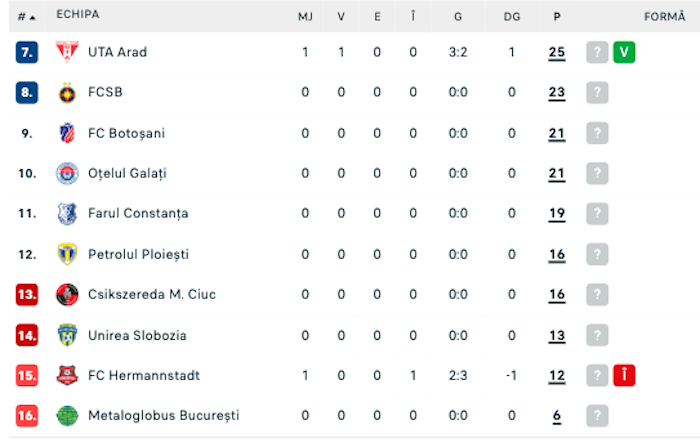
Task: Sort table by DG goal difference
Action: [x=512, y=16]
